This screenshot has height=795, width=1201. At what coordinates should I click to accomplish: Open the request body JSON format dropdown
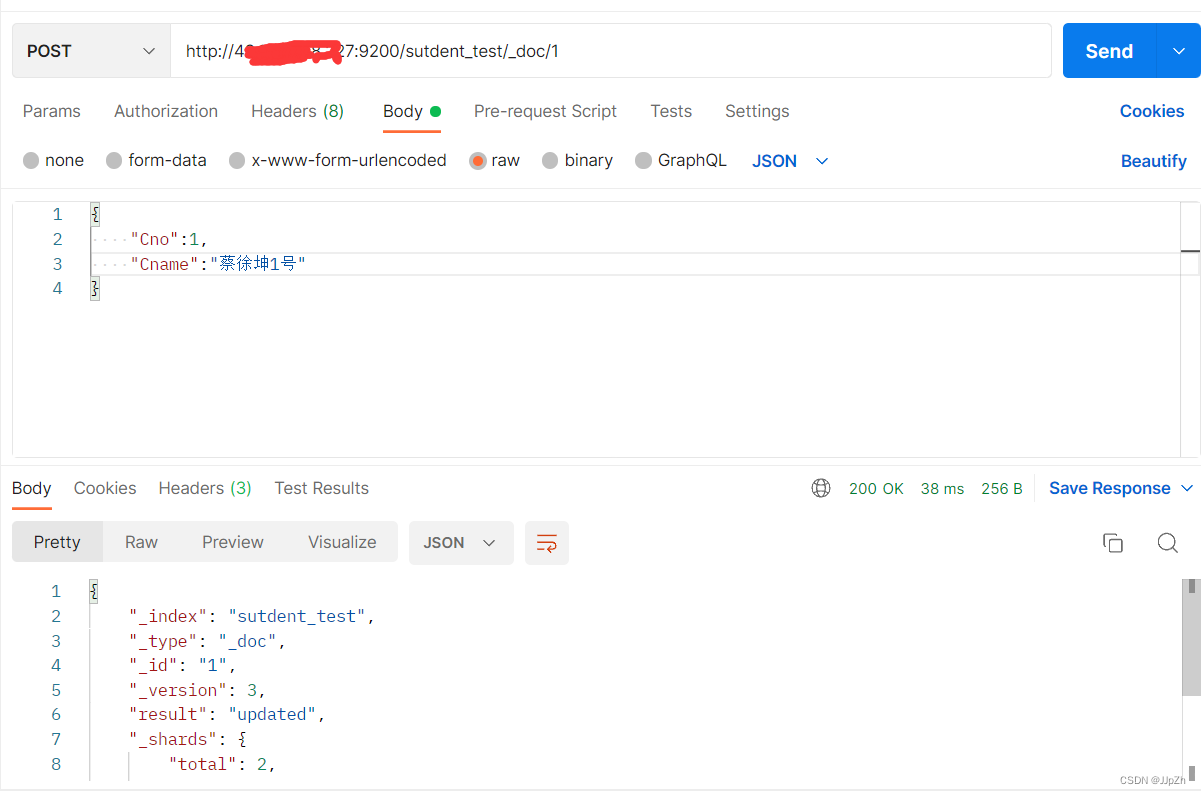pyautogui.click(x=790, y=161)
